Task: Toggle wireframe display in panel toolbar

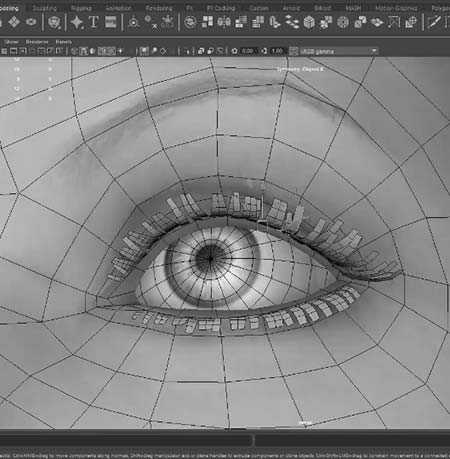Action: pyautogui.click(x=75, y=51)
